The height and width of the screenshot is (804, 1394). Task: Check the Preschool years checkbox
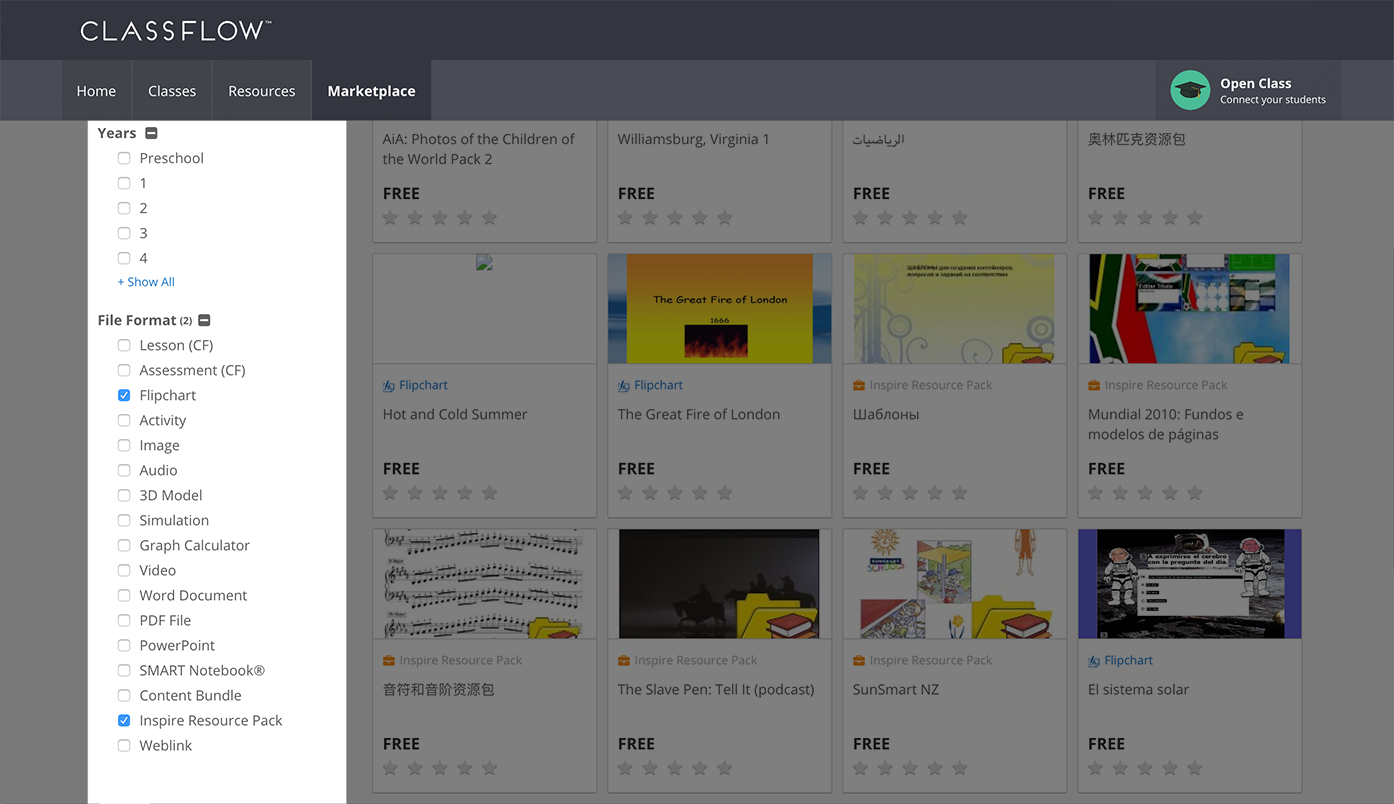124,158
